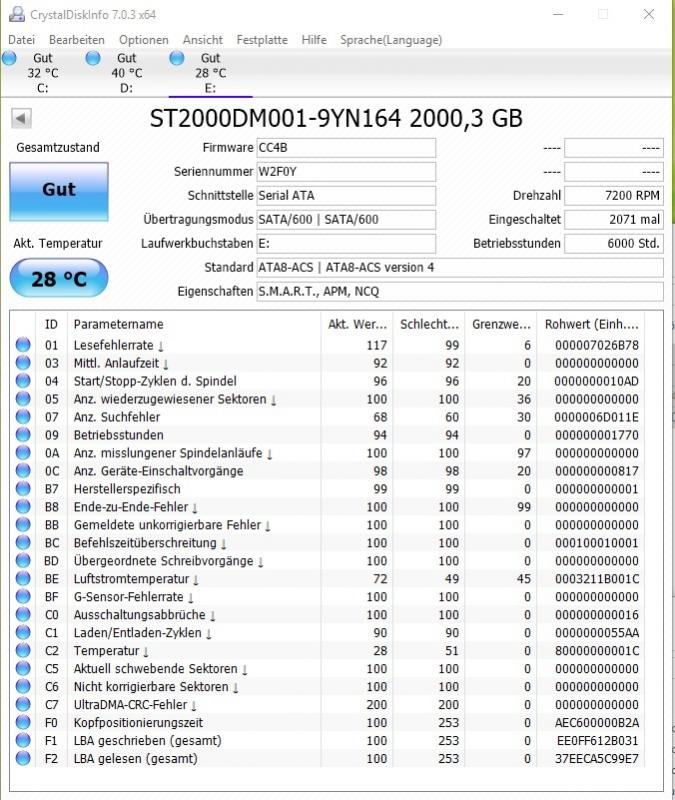Click status icon for Start/Stopp-Zyklen row
Screen dimensions: 675x800
[23, 381]
